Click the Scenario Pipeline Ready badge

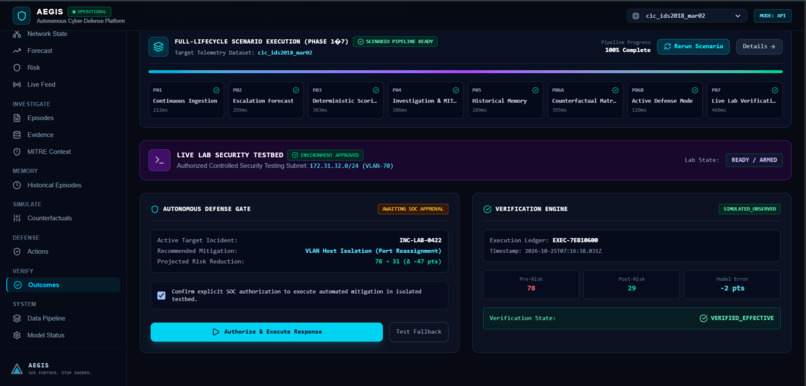[395, 42]
